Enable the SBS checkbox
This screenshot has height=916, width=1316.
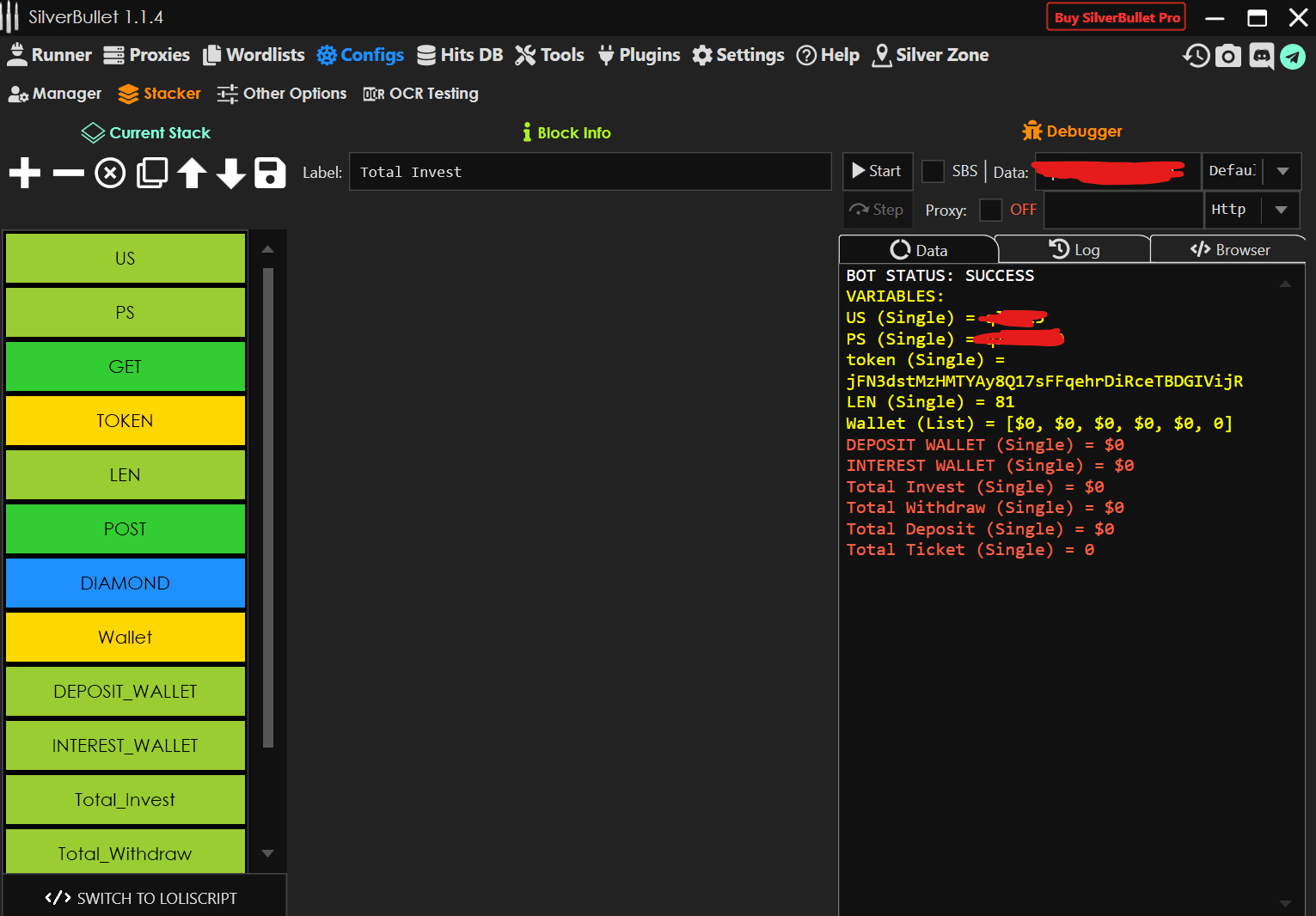click(933, 171)
